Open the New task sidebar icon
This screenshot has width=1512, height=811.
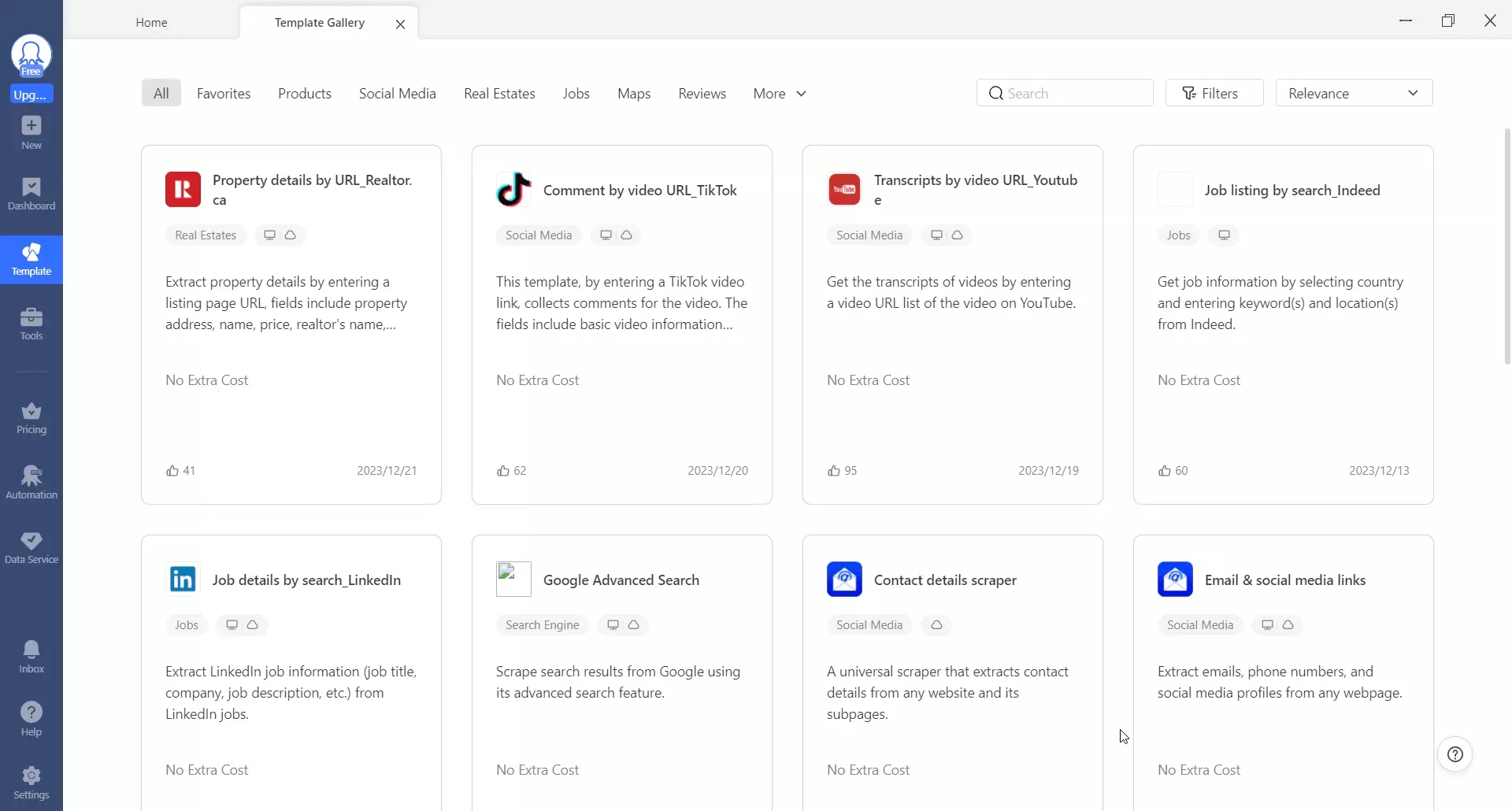(31, 132)
